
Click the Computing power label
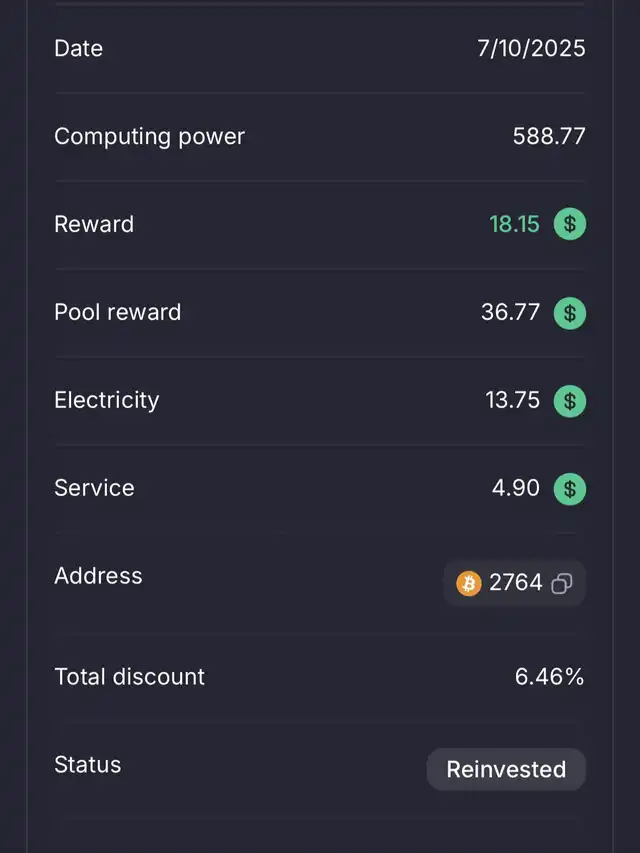[149, 136]
